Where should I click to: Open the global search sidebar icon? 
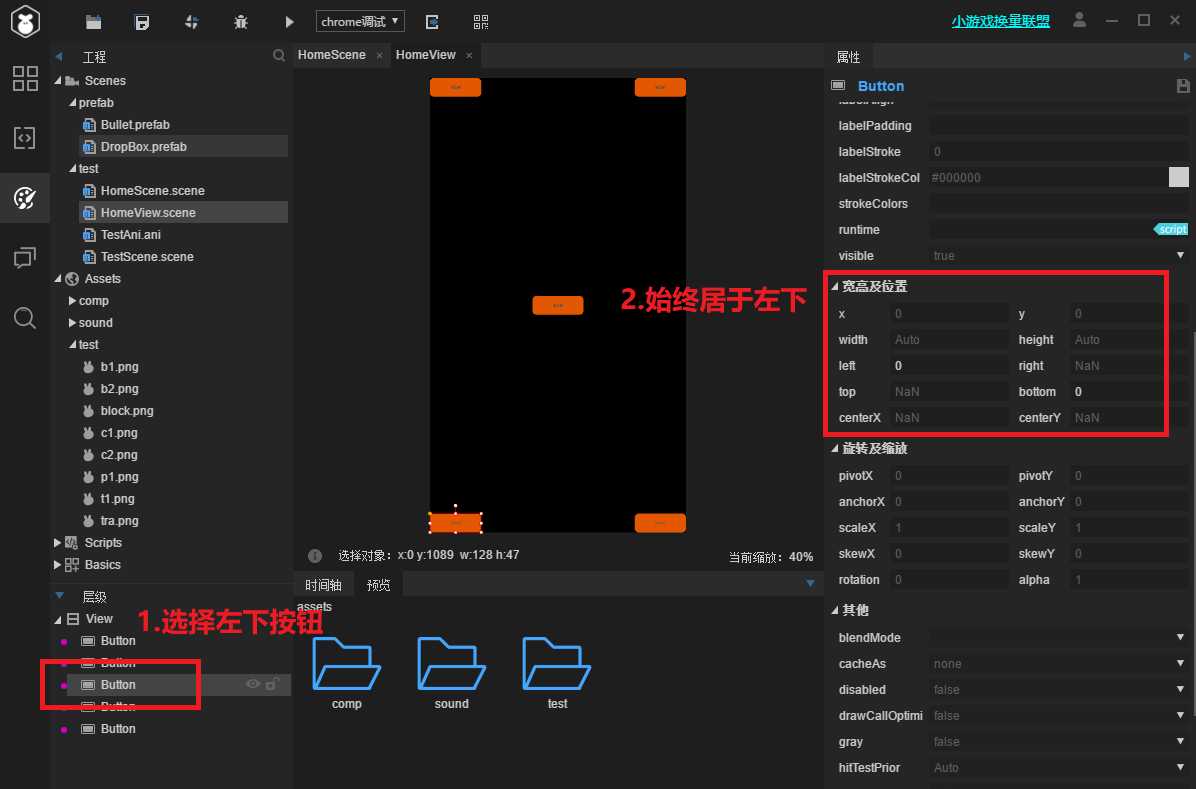pyautogui.click(x=24, y=317)
